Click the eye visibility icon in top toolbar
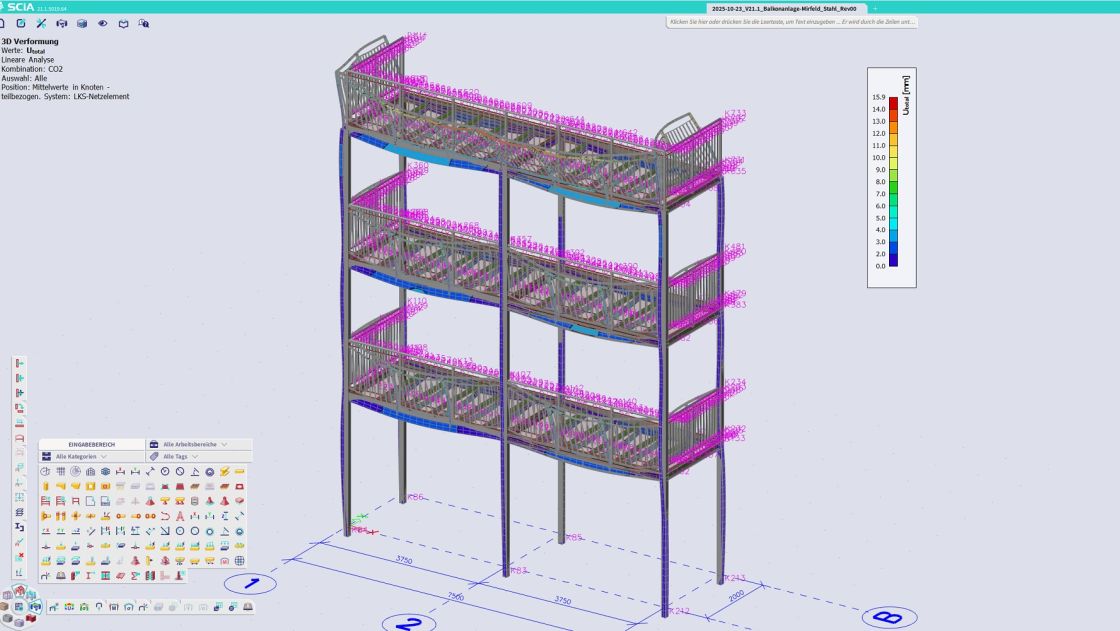1120x631 pixels. (102, 23)
